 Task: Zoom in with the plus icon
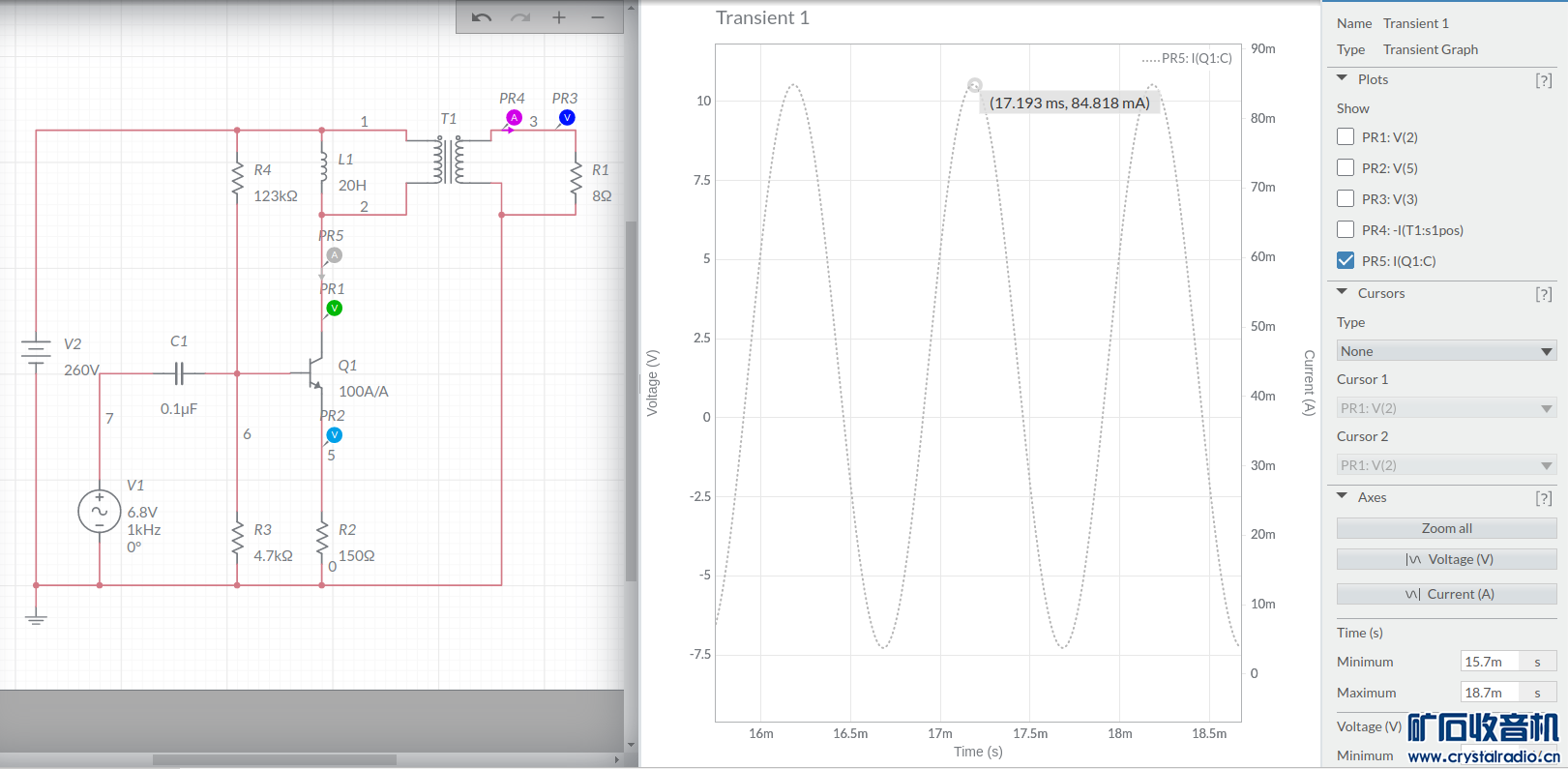(559, 17)
